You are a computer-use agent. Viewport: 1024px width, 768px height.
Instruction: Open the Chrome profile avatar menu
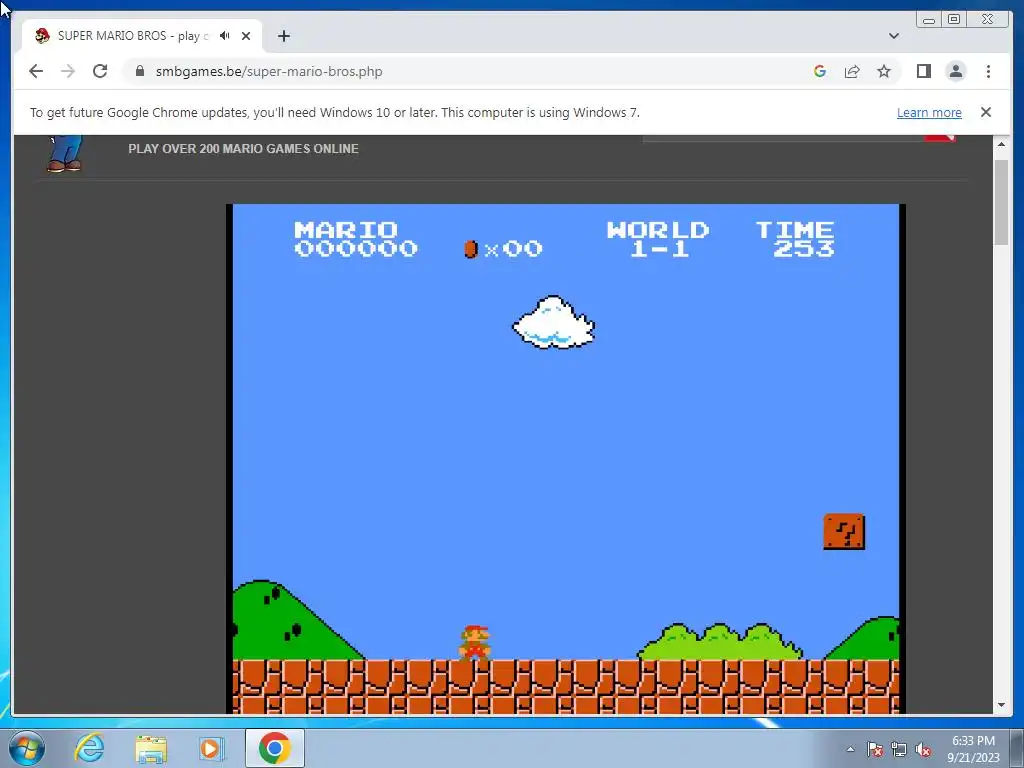[x=955, y=71]
